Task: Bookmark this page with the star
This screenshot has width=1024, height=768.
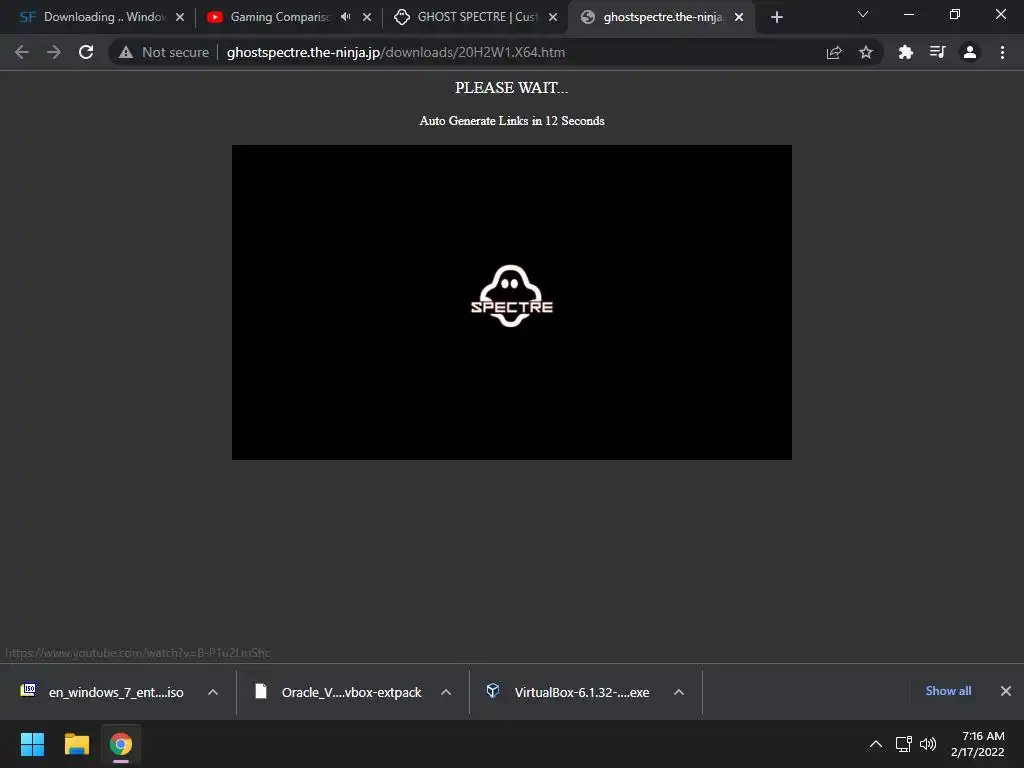Action: point(866,52)
